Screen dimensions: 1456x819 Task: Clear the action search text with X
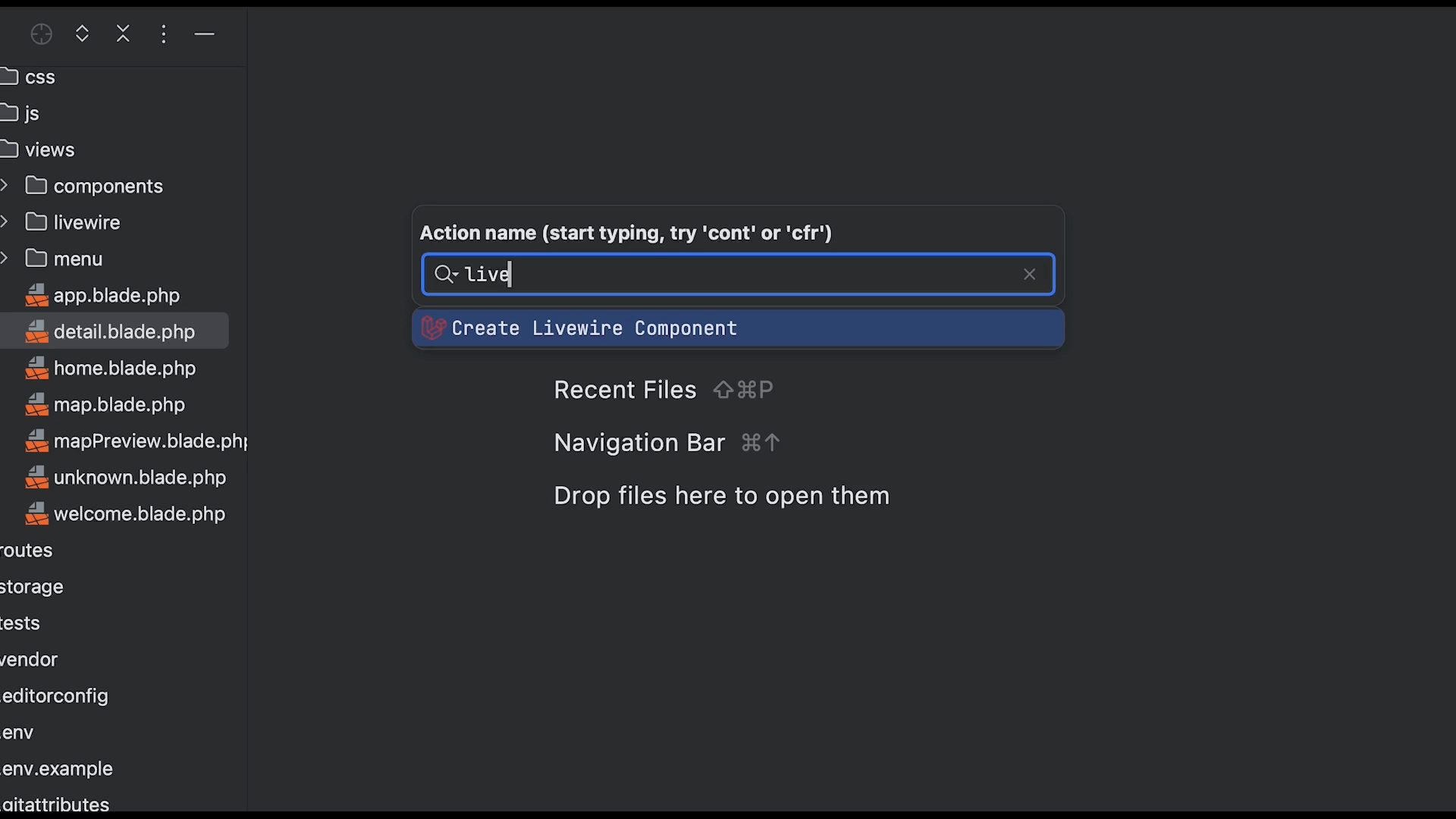coord(1029,275)
